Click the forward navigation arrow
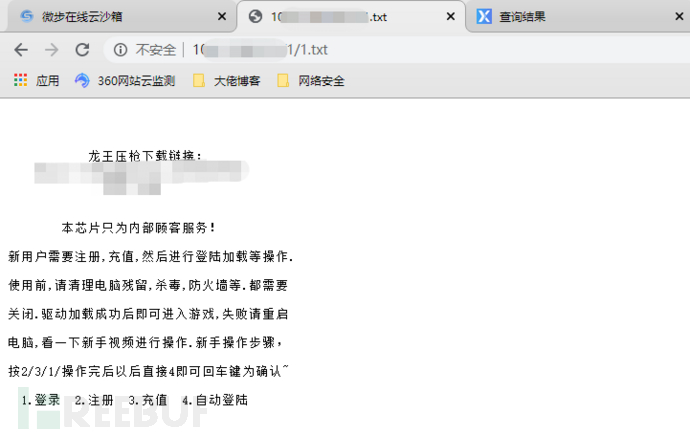 point(51,50)
